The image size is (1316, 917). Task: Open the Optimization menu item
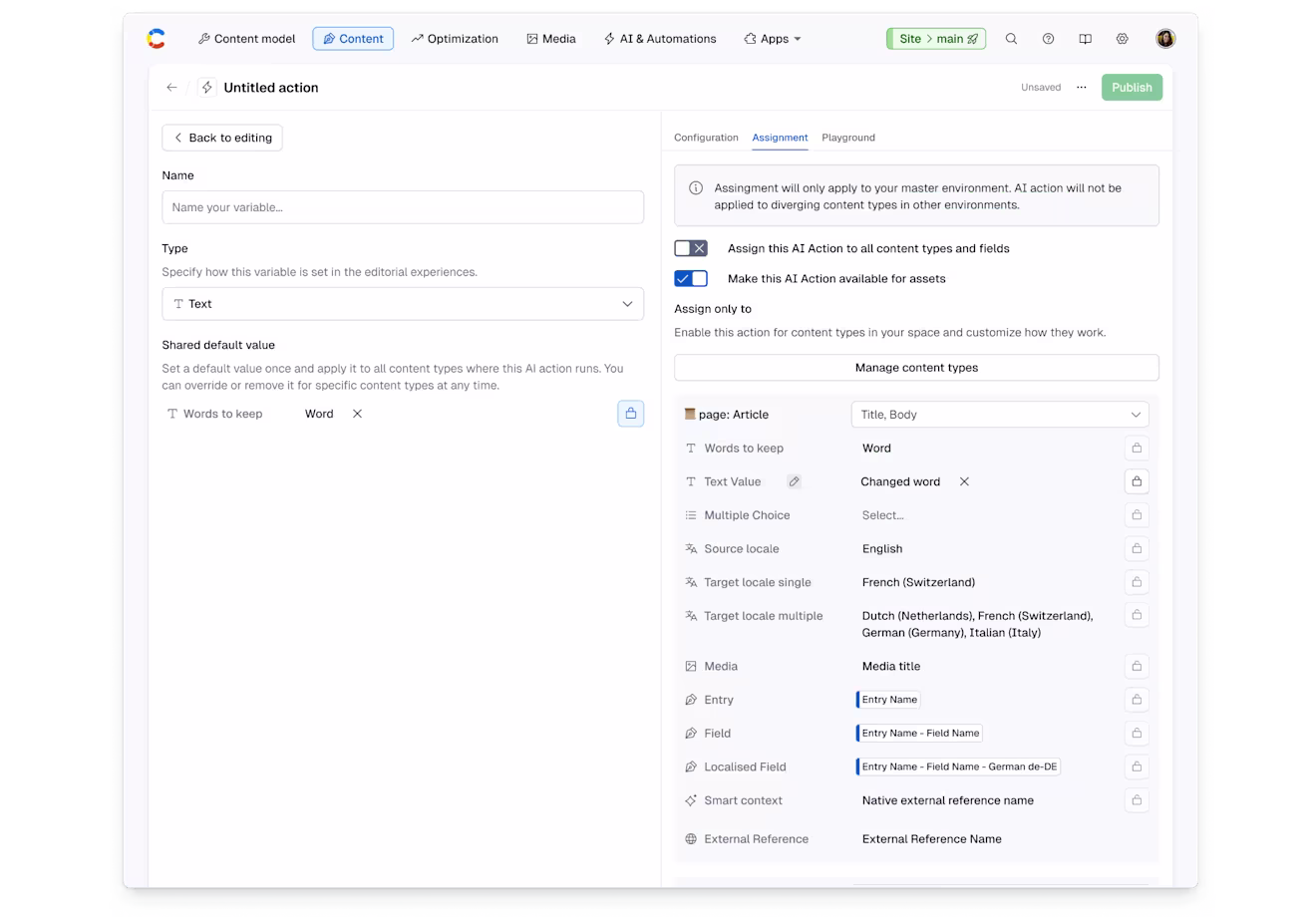click(x=455, y=39)
